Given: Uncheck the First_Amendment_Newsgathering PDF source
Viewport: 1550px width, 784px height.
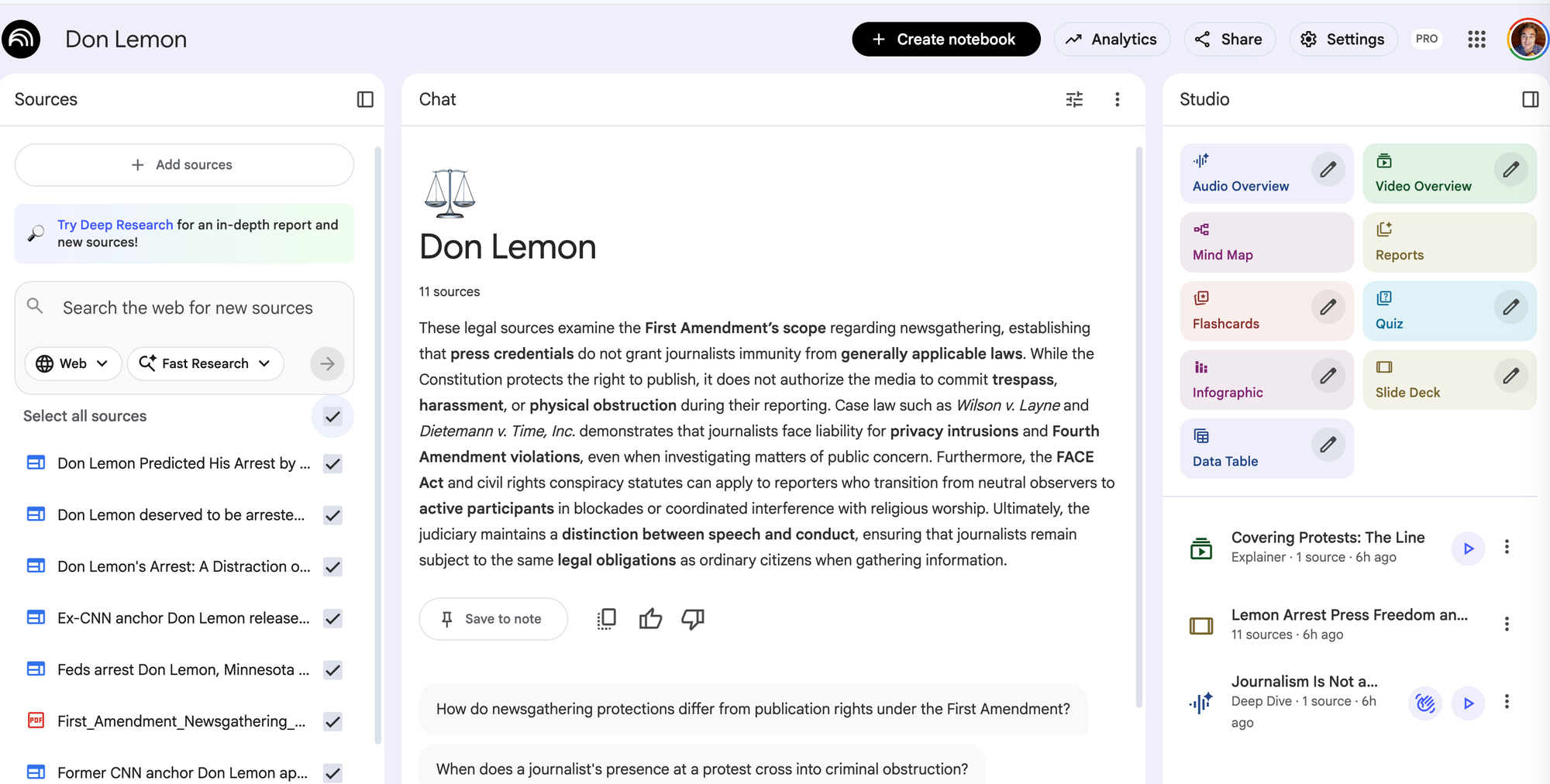Looking at the screenshot, I should coord(333,722).
